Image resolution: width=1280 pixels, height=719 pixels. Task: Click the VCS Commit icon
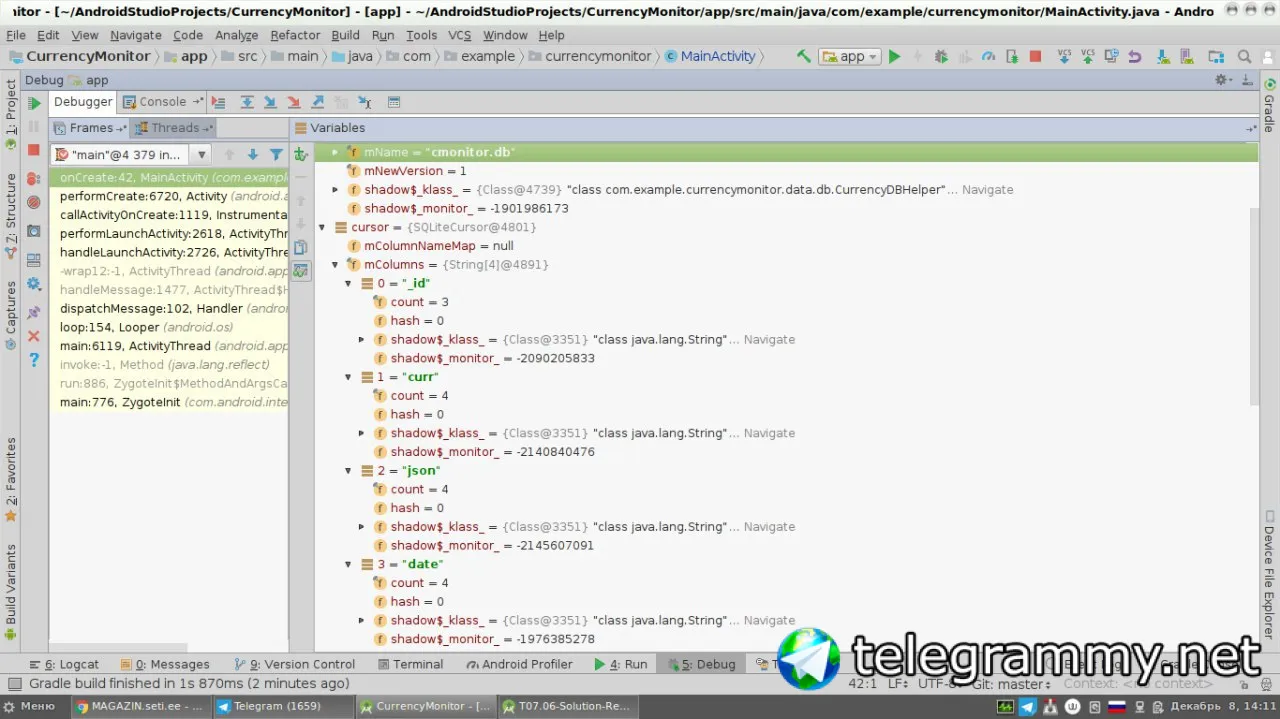tap(1088, 56)
